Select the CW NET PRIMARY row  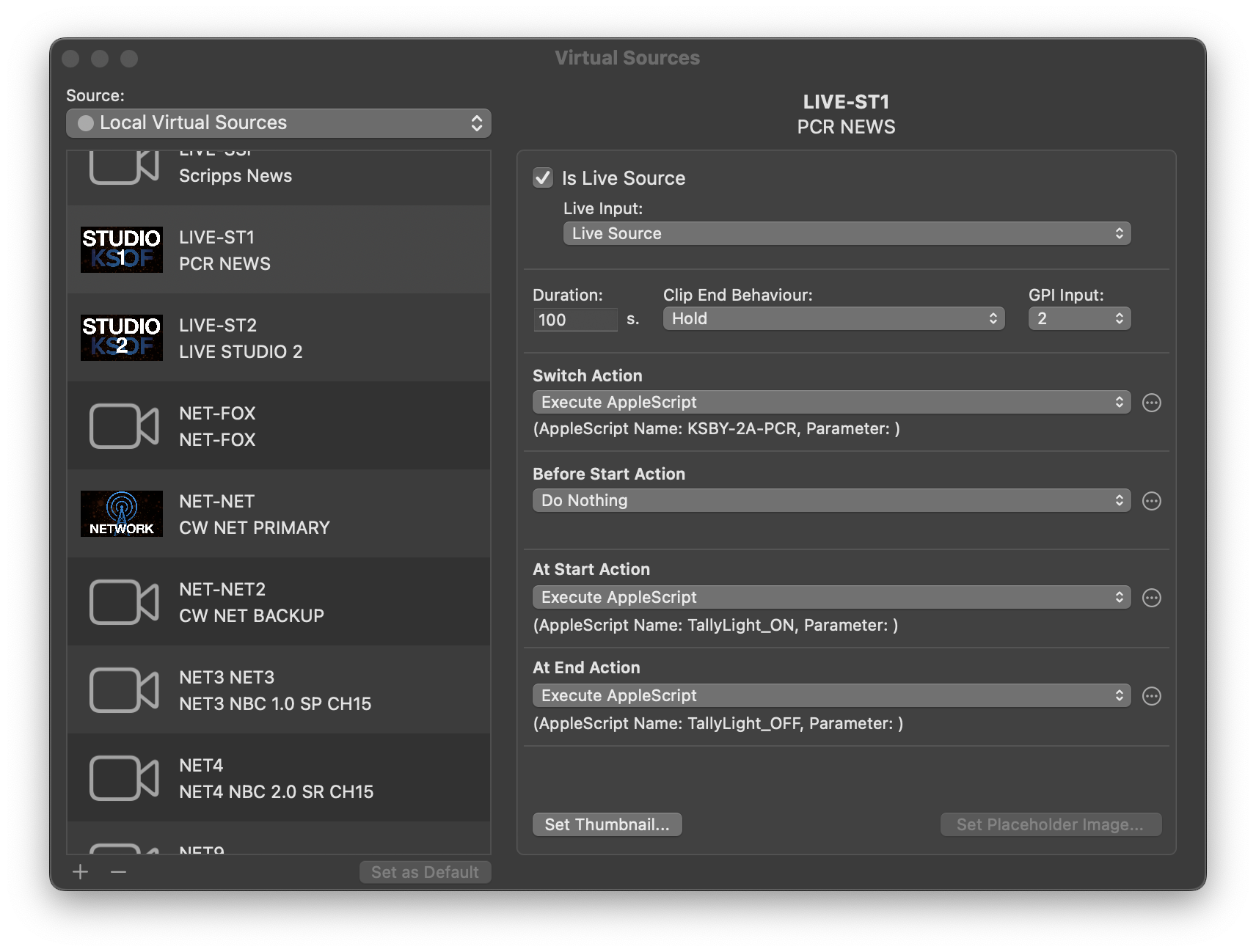click(x=279, y=513)
